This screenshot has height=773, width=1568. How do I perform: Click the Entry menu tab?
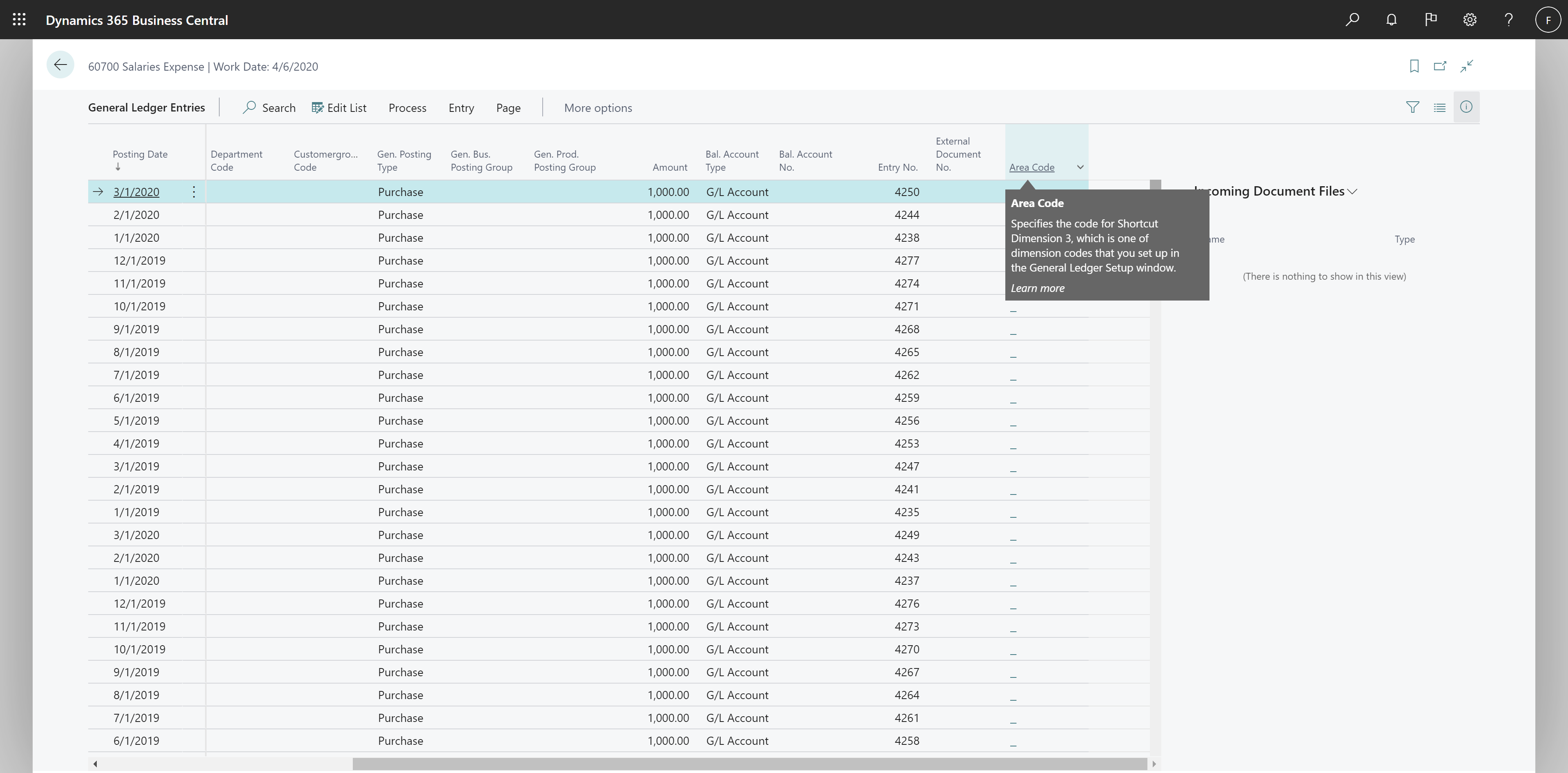pos(461,107)
